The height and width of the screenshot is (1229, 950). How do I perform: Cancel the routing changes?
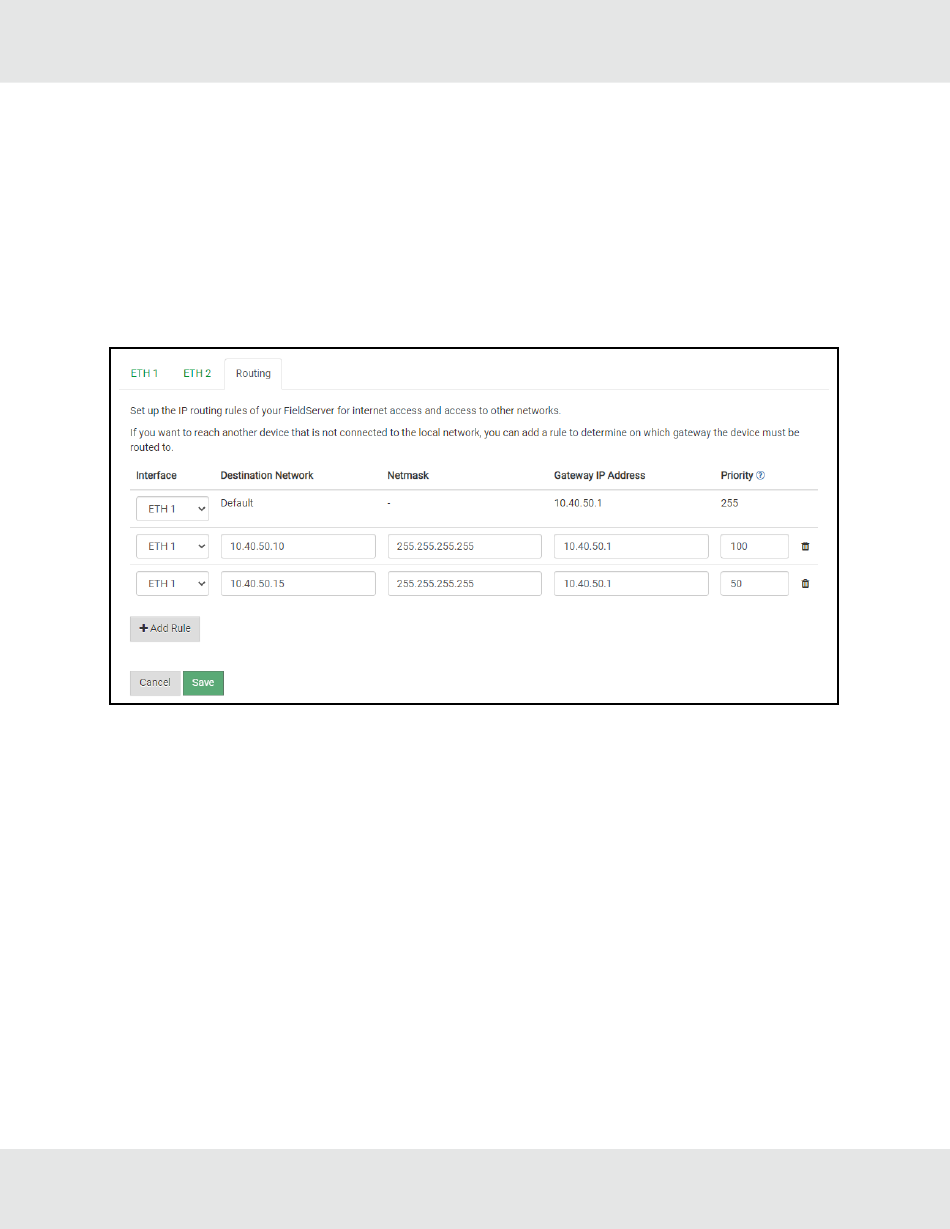pos(155,683)
